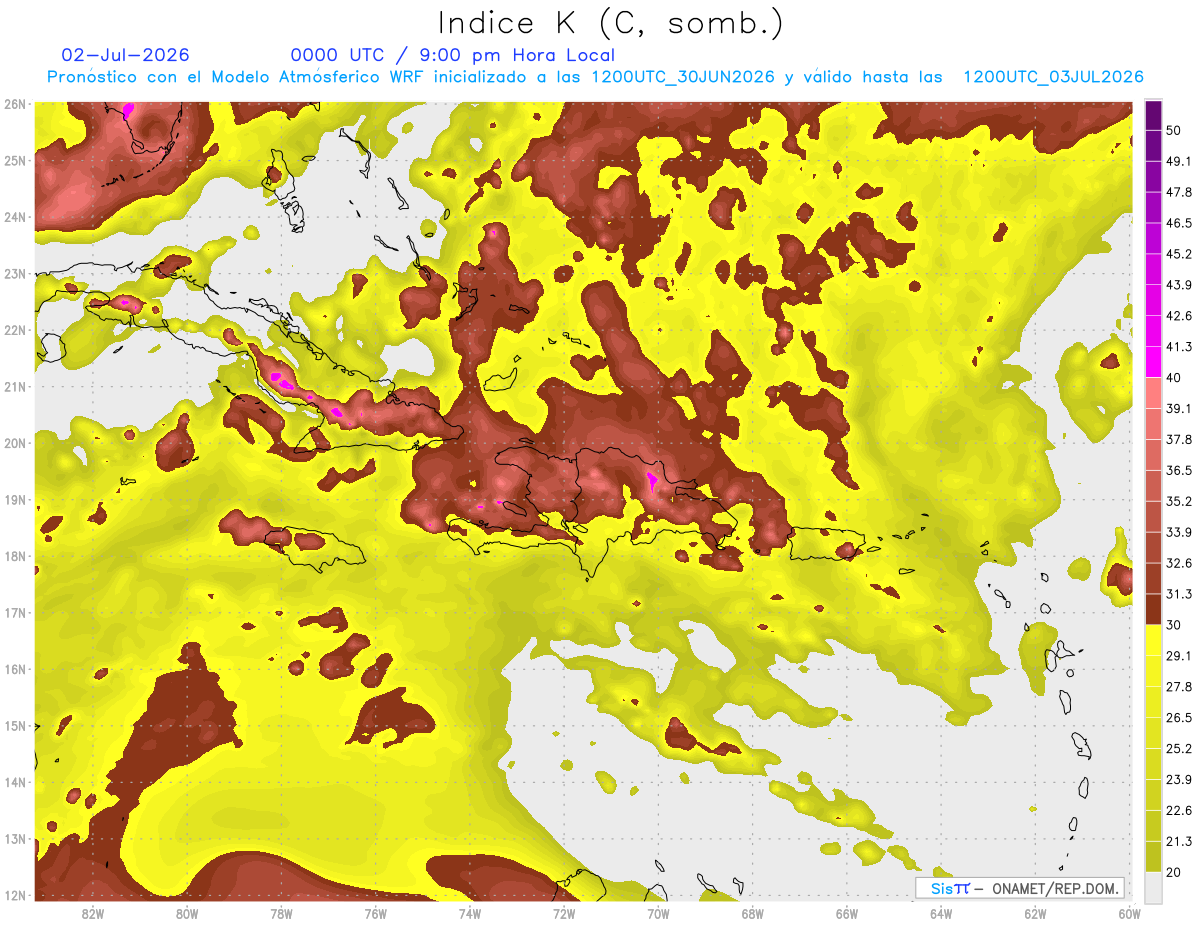1200x927 pixels.
Task: Click the 'Indice K (C, somb.)' title
Action: [x=610, y=23]
